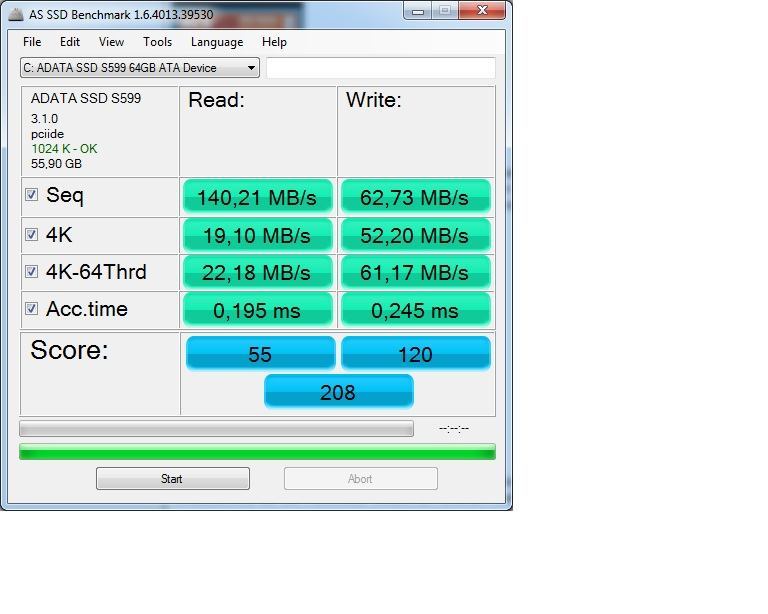Click the Write: column header
768x614 pixels.
374,100
